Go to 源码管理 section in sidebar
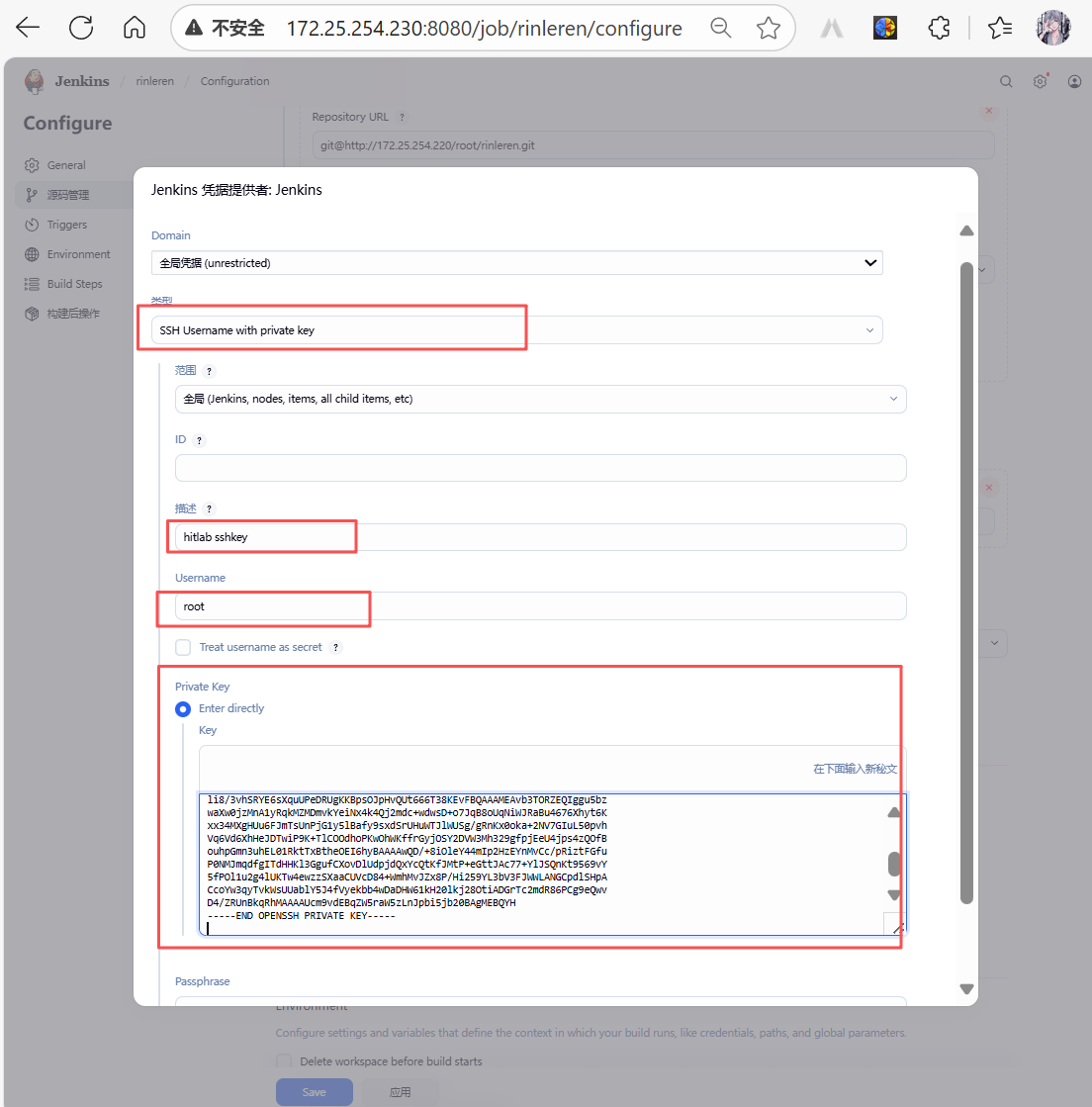This screenshot has height=1107, width=1092. (68, 195)
